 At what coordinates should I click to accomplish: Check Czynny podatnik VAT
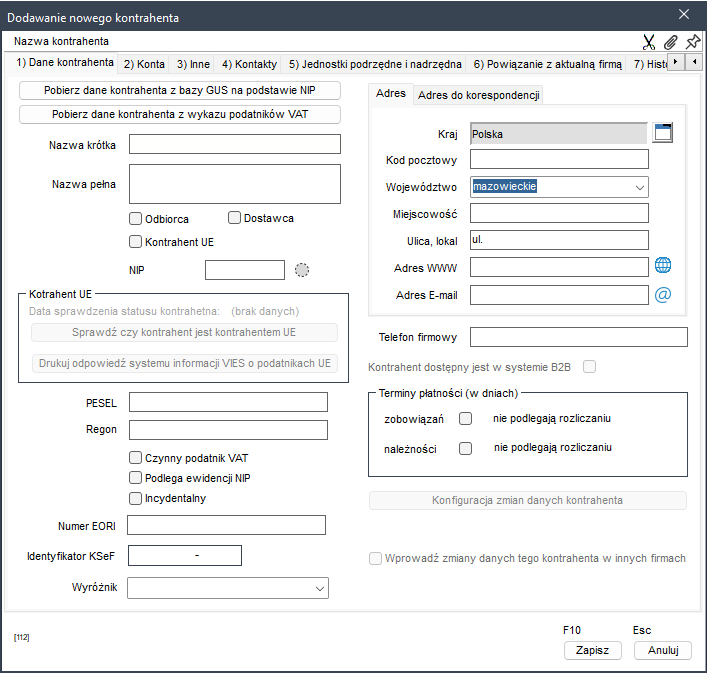[x=135, y=458]
